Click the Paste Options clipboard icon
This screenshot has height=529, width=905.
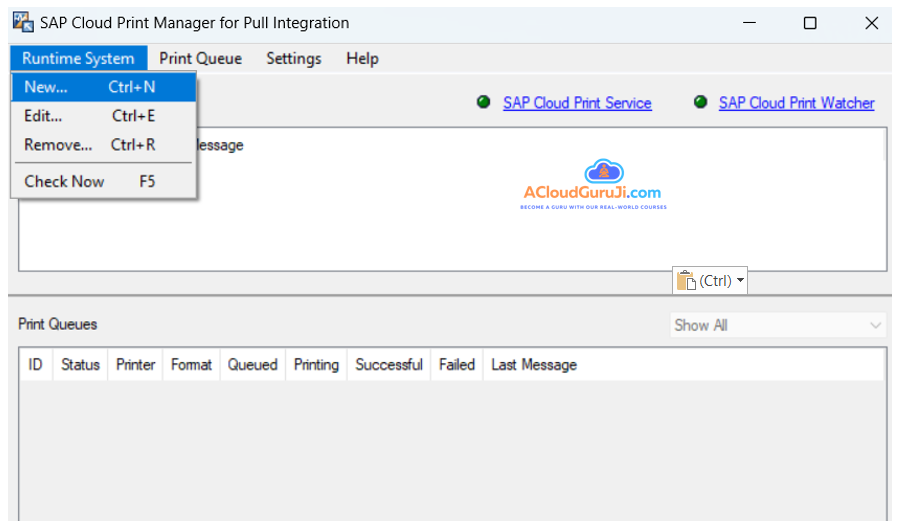click(685, 281)
